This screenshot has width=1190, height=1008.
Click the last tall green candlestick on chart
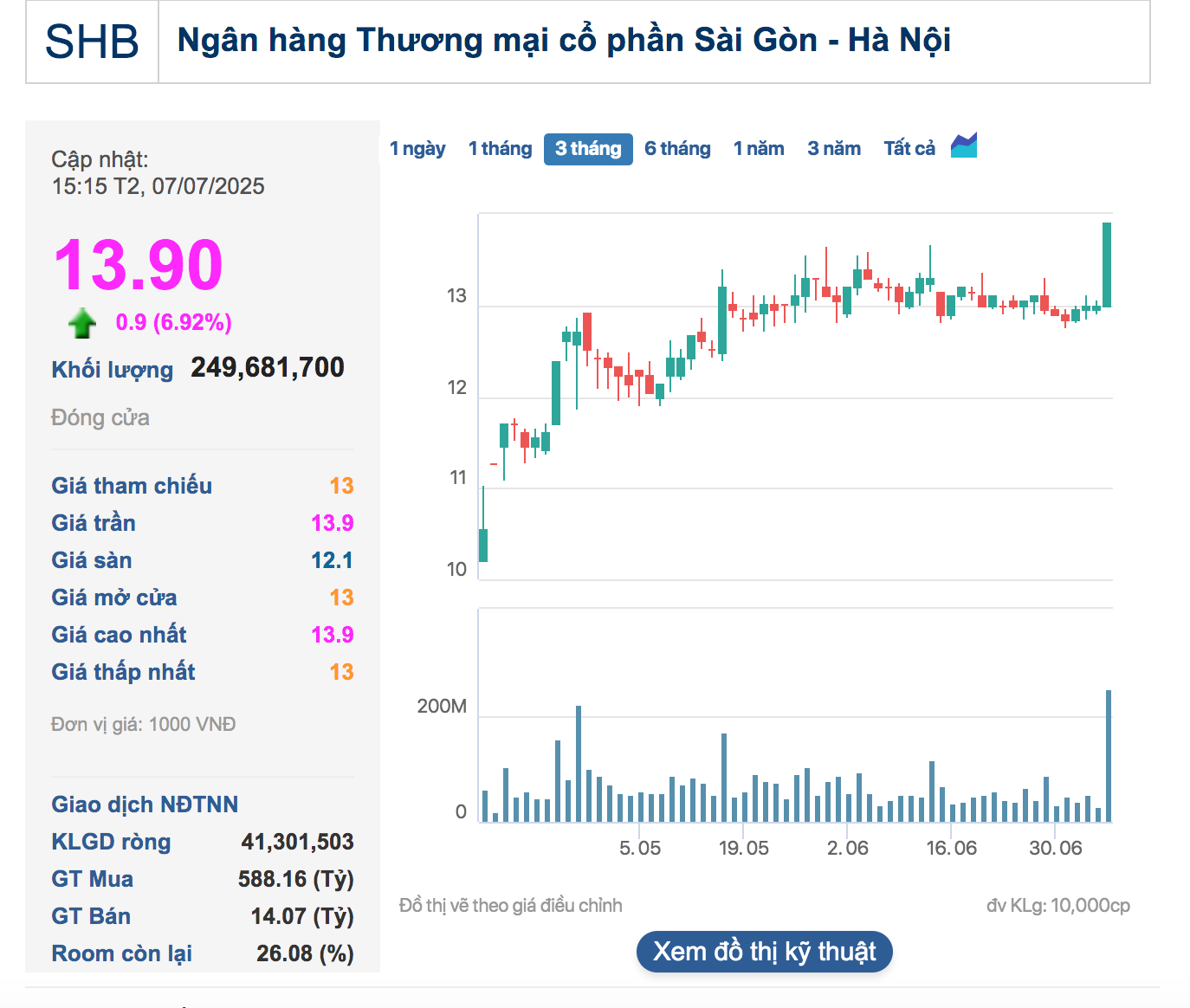tap(1107, 265)
